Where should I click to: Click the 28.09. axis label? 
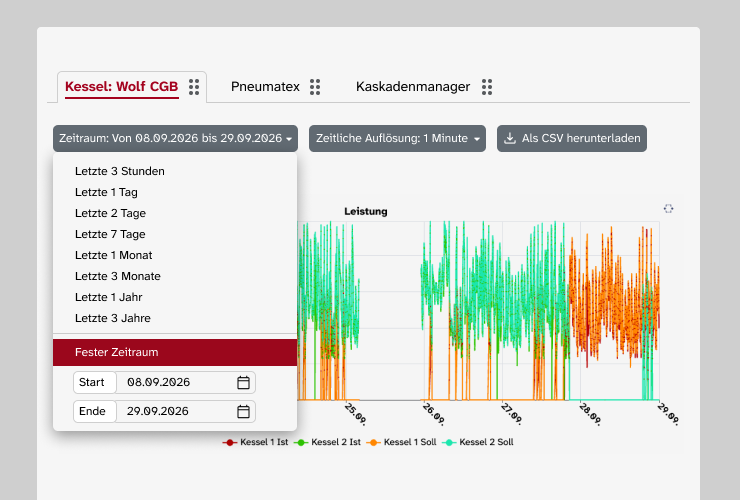tap(589, 414)
